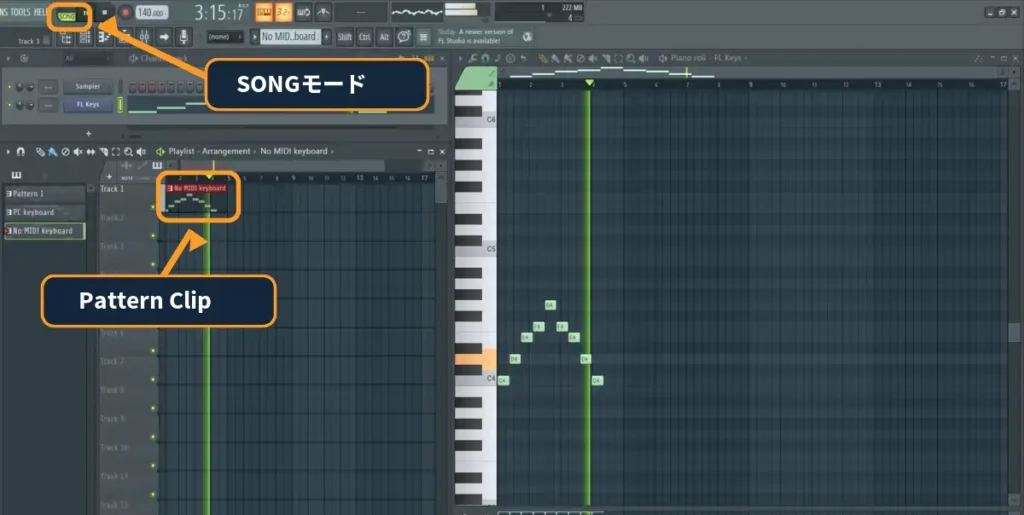Open the (none) dropdown in main toolbar
This screenshot has width=1024, height=515.
tap(225, 37)
